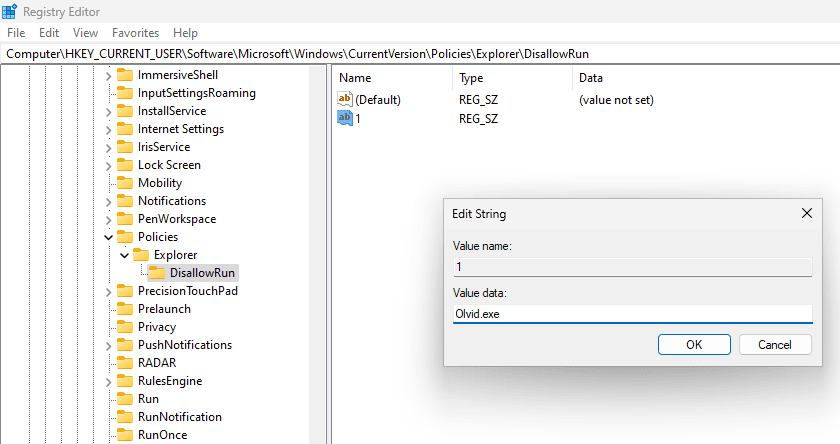Expand the Internet Settings tree node
This screenshot has width=840, height=444.
108,129
